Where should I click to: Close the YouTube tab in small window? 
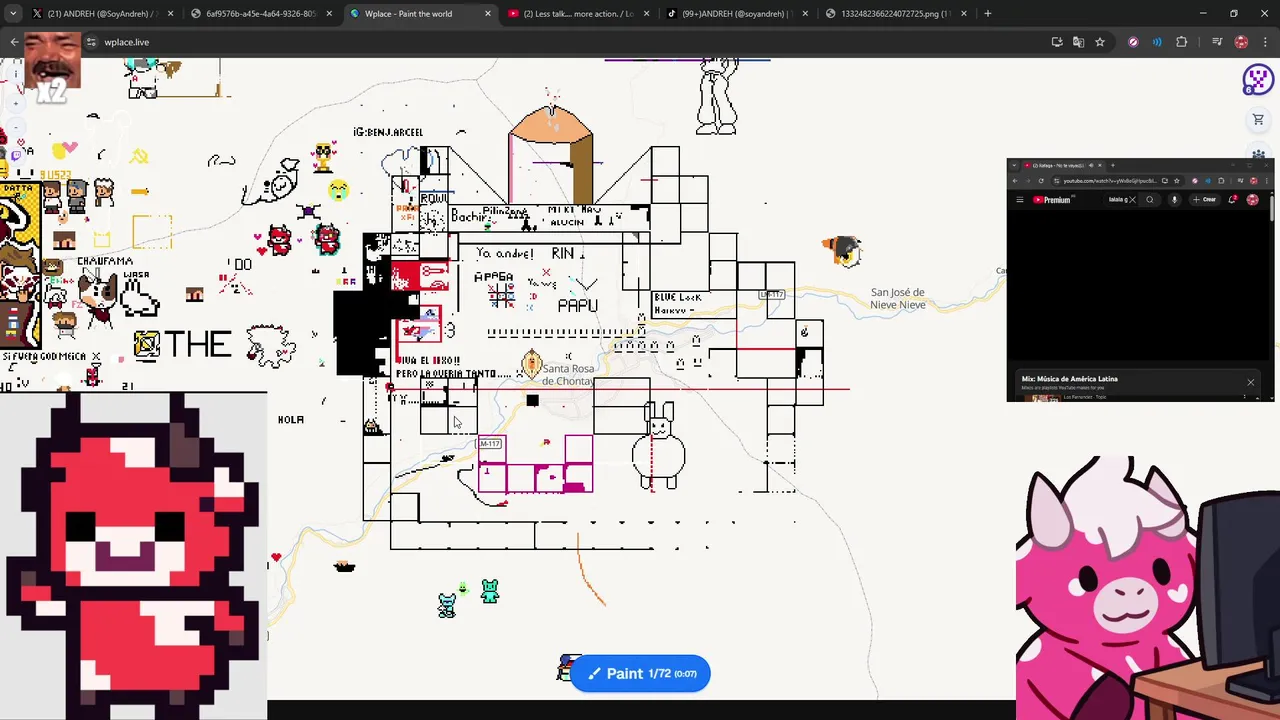(x=1100, y=166)
